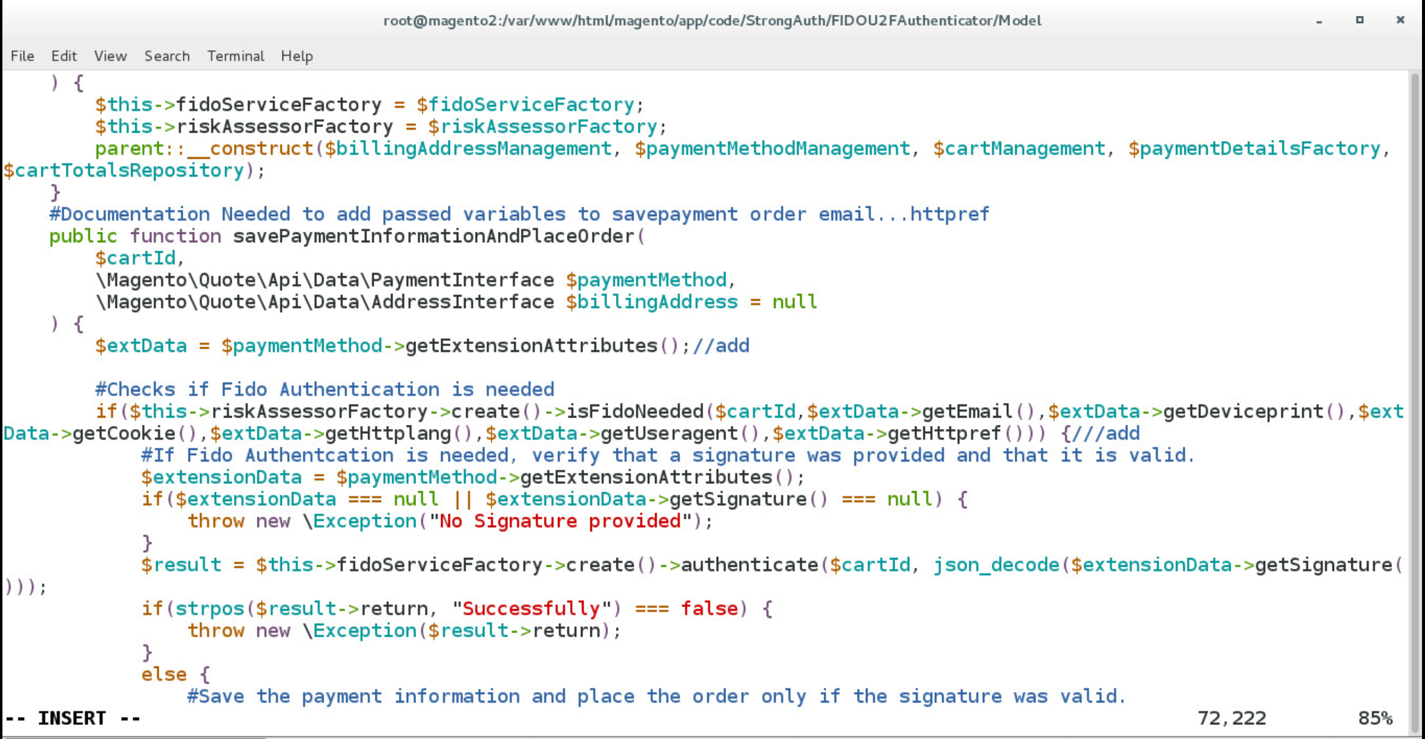
Task: Click the '#If Fido Authentcation is needed' comment
Action: pyautogui.click(x=668, y=455)
